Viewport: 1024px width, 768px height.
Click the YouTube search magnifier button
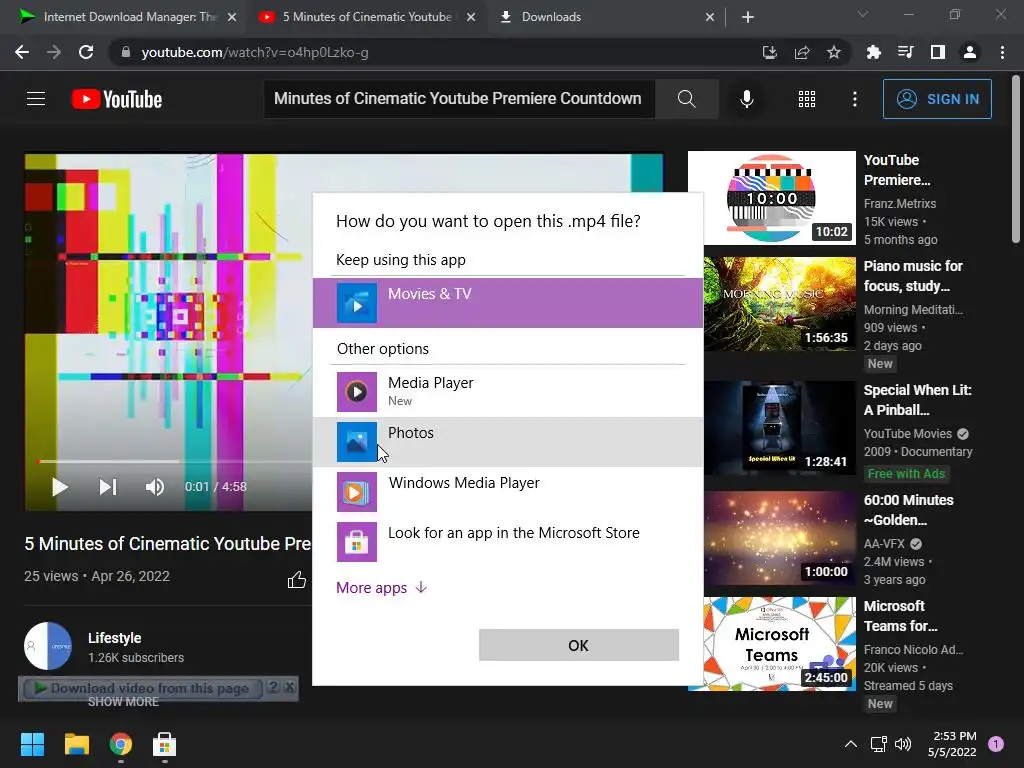click(686, 99)
